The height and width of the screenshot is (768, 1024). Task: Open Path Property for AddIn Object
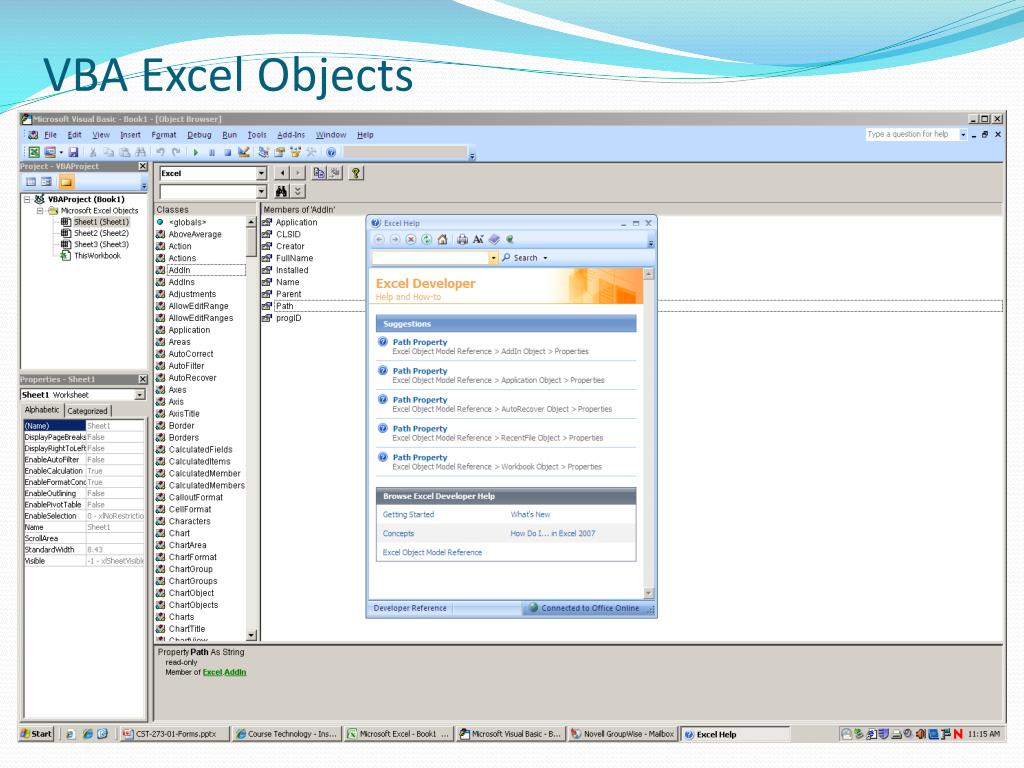pos(420,342)
